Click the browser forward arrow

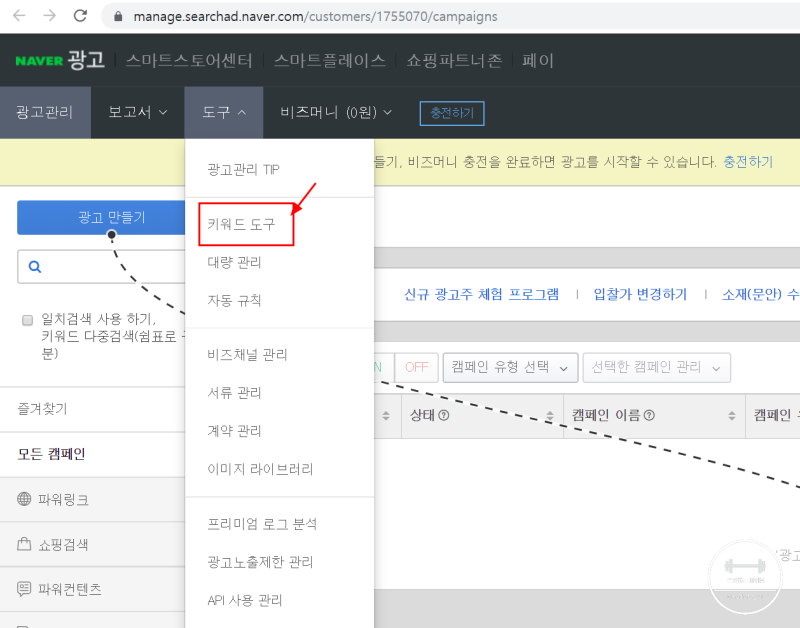coord(49,16)
